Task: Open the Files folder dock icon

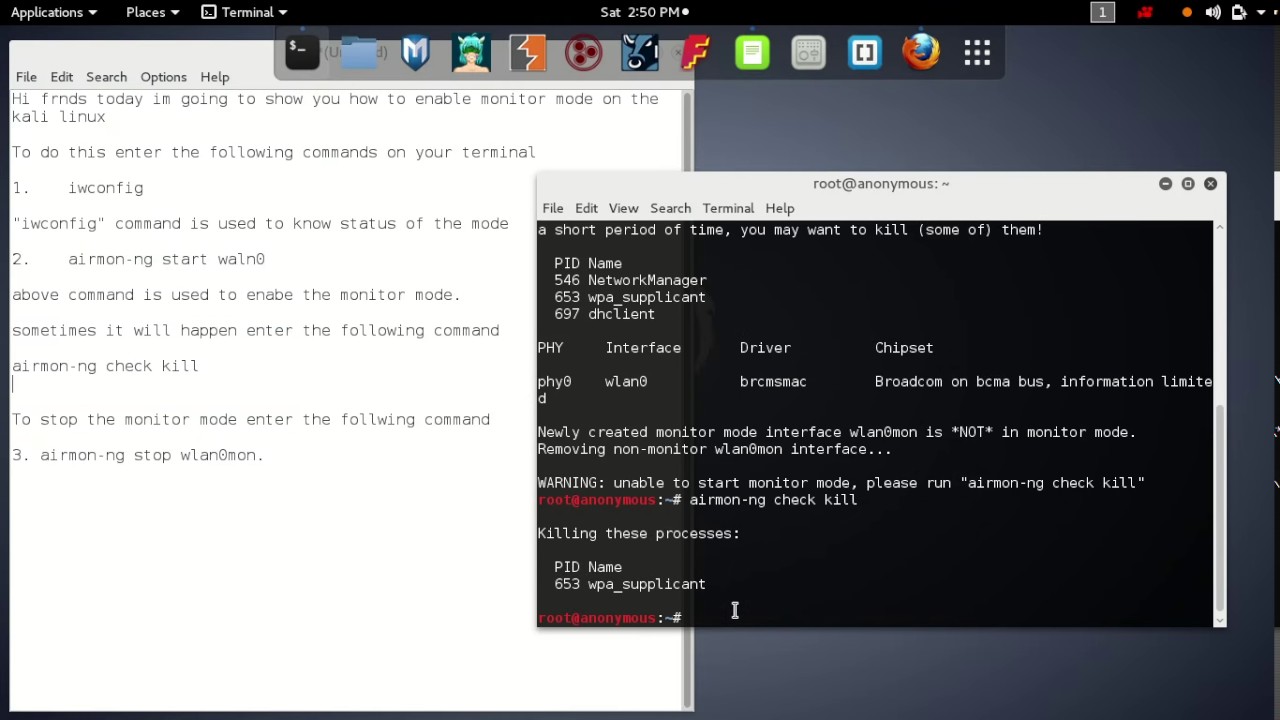Action: 359,52
